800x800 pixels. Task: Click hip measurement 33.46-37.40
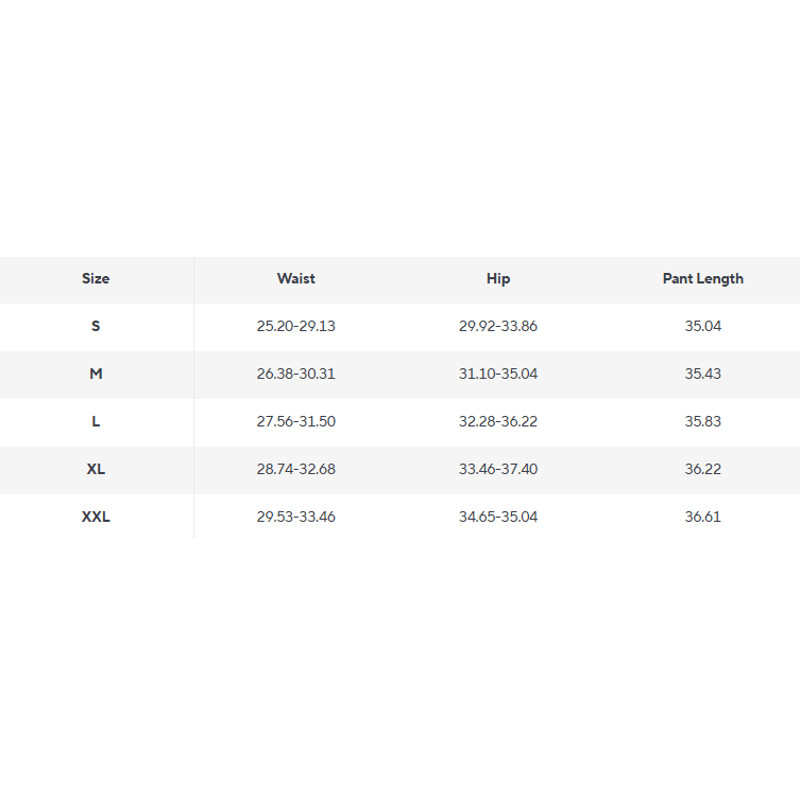pos(498,469)
